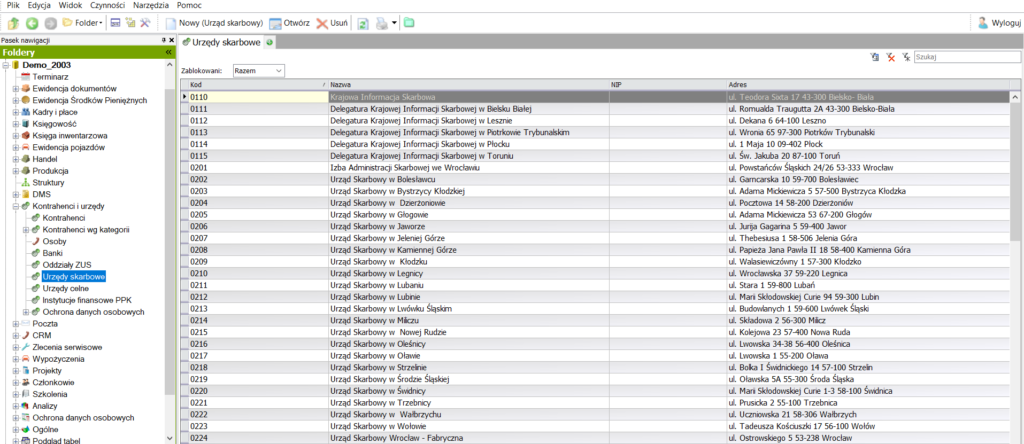1024x444 pixels.
Task: Refresh the list with green arrows icon
Action: [x=363, y=23]
